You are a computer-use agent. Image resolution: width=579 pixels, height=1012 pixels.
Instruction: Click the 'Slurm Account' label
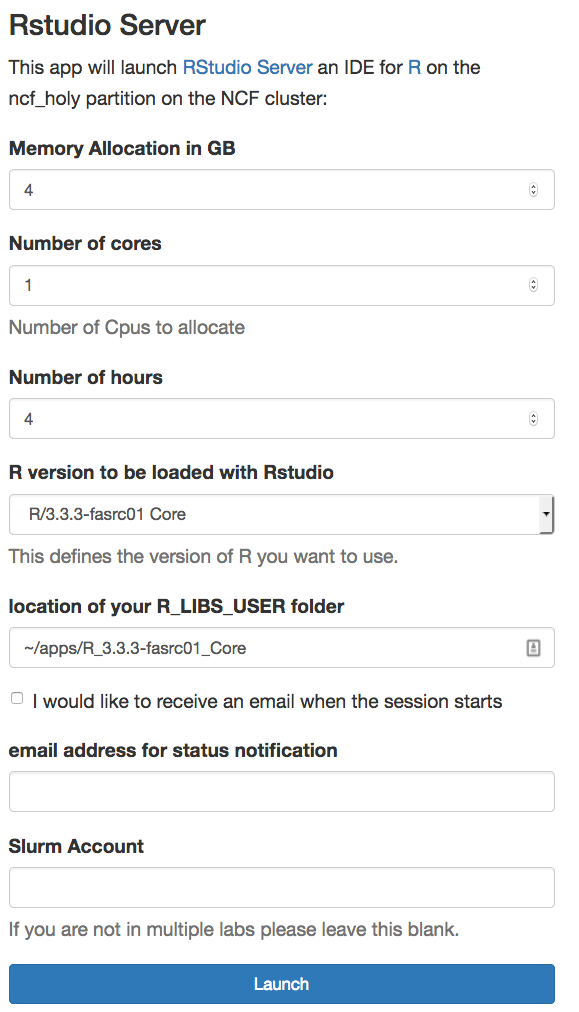click(76, 846)
